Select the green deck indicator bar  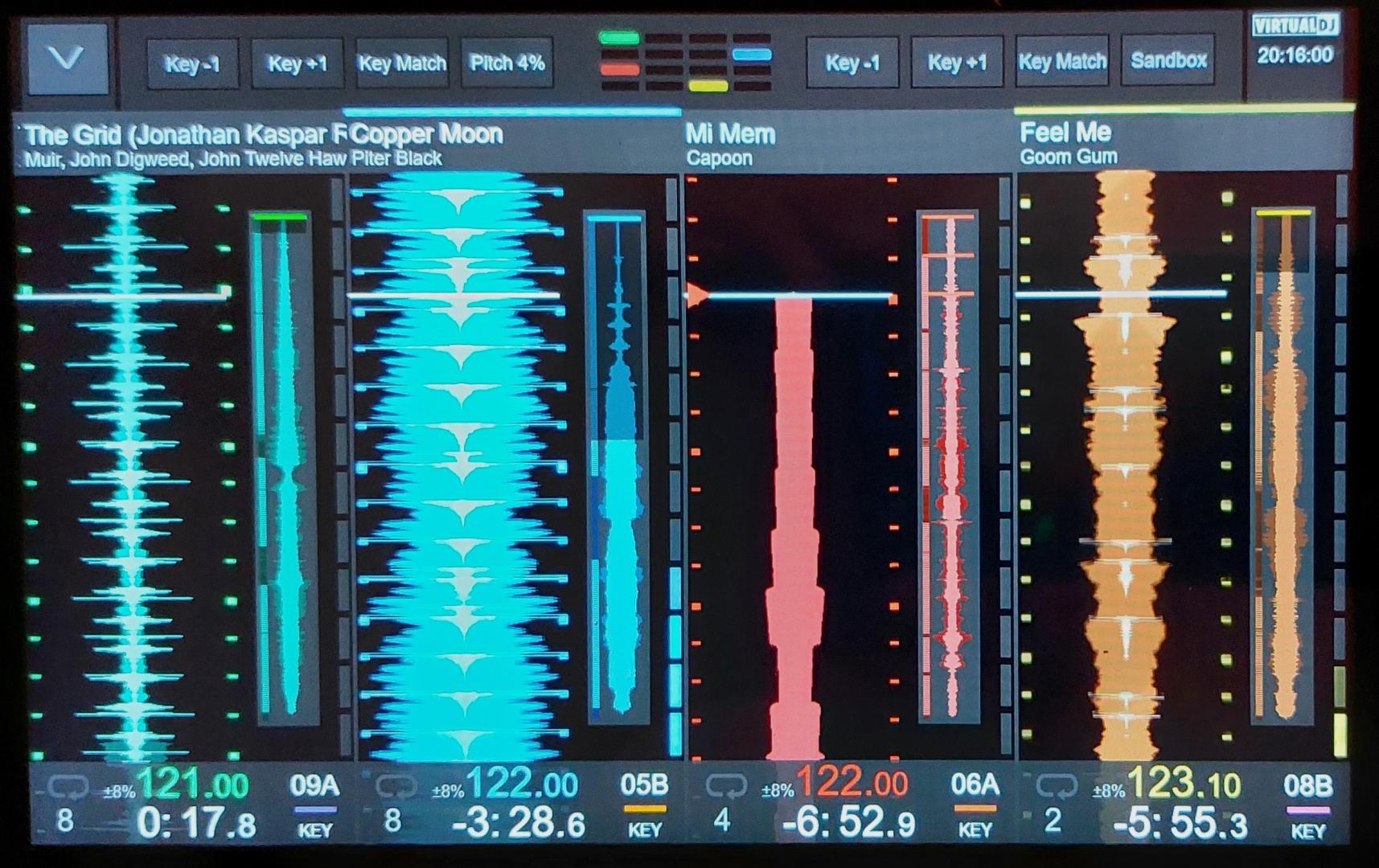click(x=619, y=38)
